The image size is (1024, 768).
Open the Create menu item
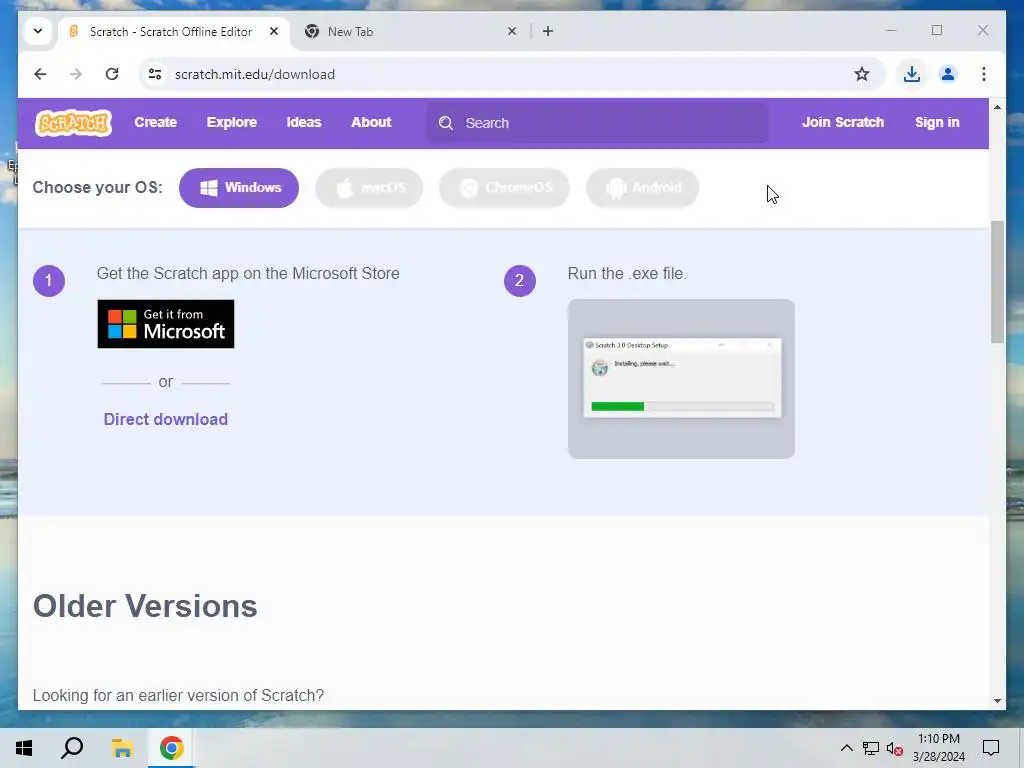click(155, 122)
